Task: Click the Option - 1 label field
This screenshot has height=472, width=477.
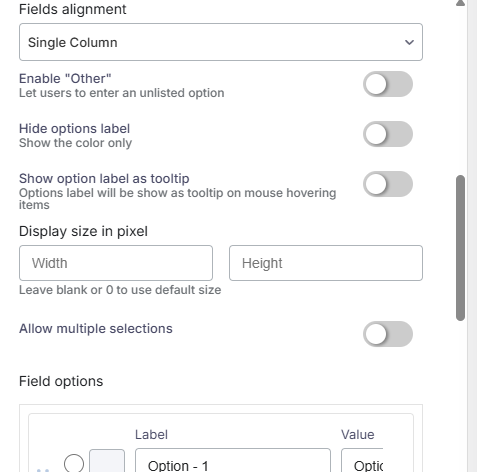Action: [233, 461]
